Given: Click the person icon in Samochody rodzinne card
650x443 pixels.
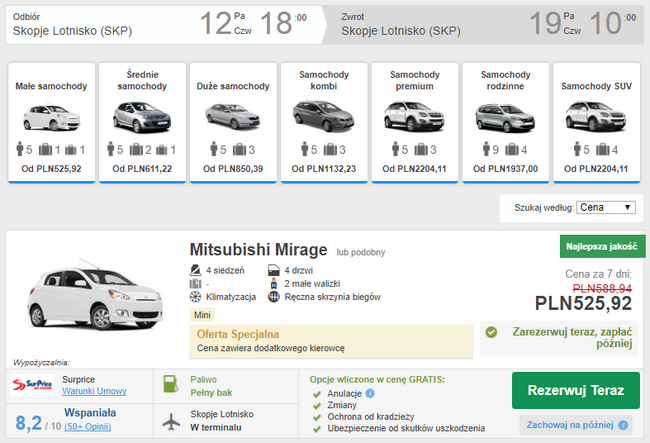Looking at the screenshot, I should [x=486, y=149].
